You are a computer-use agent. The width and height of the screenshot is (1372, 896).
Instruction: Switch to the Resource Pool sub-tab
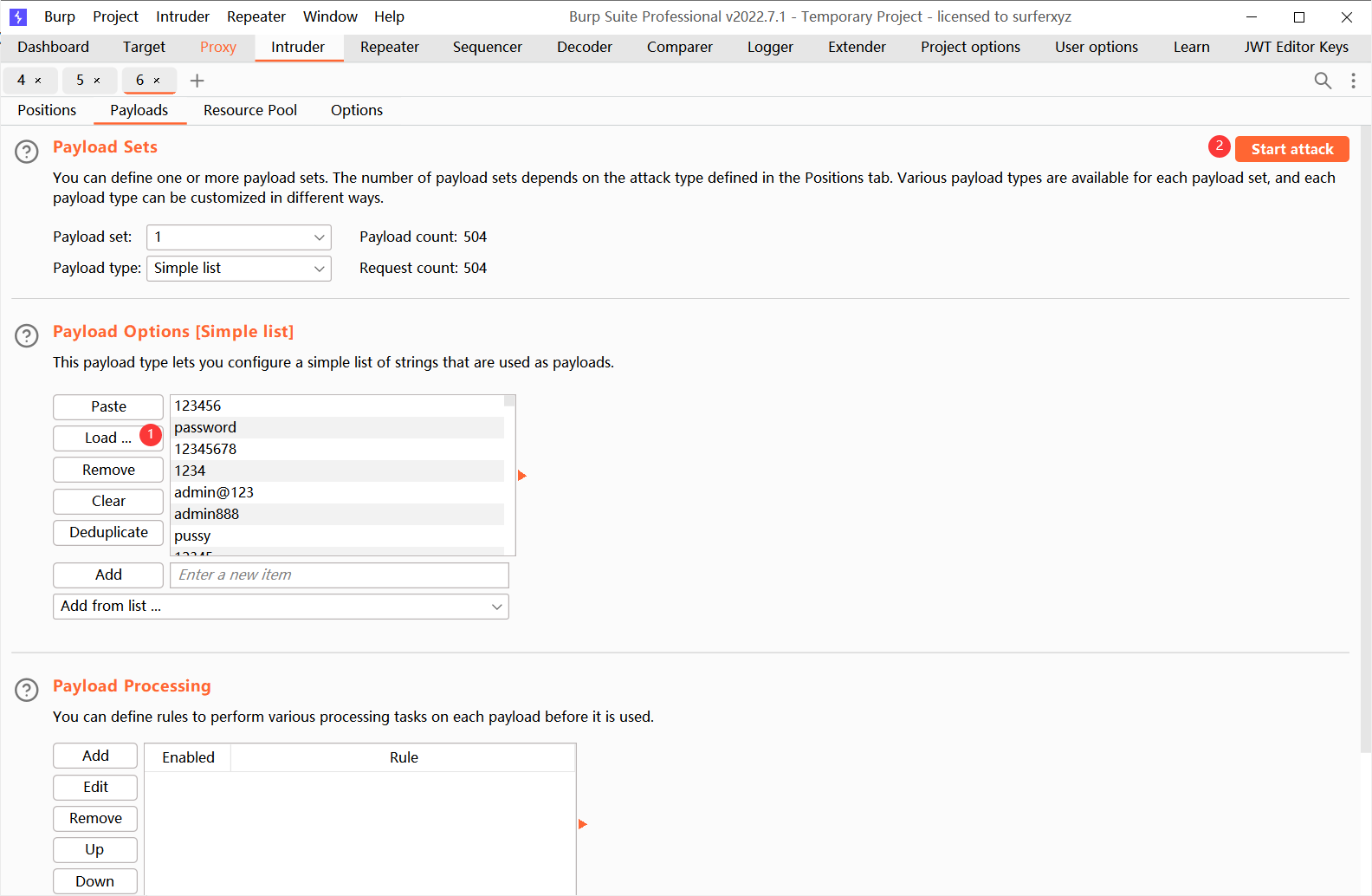click(x=250, y=111)
